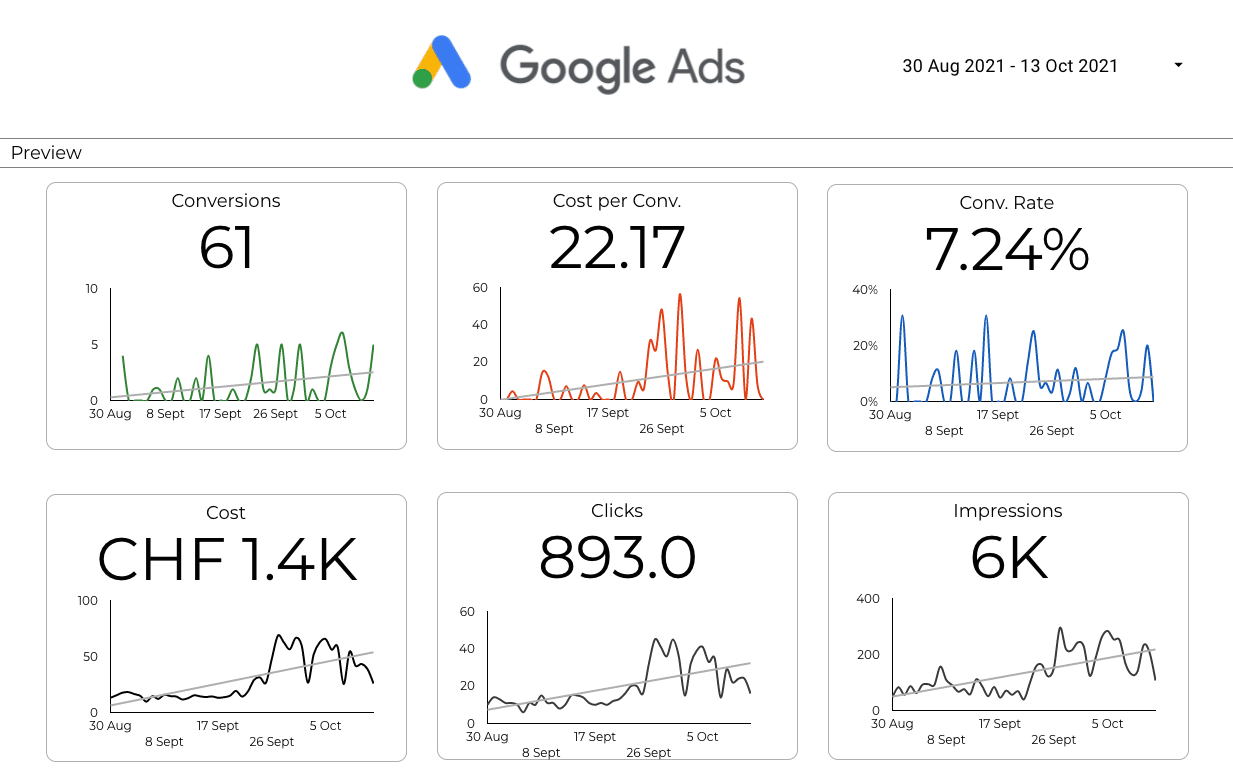This screenshot has height=776, width=1233.
Task: Select the Conversions scorecard title
Action: [x=226, y=201]
